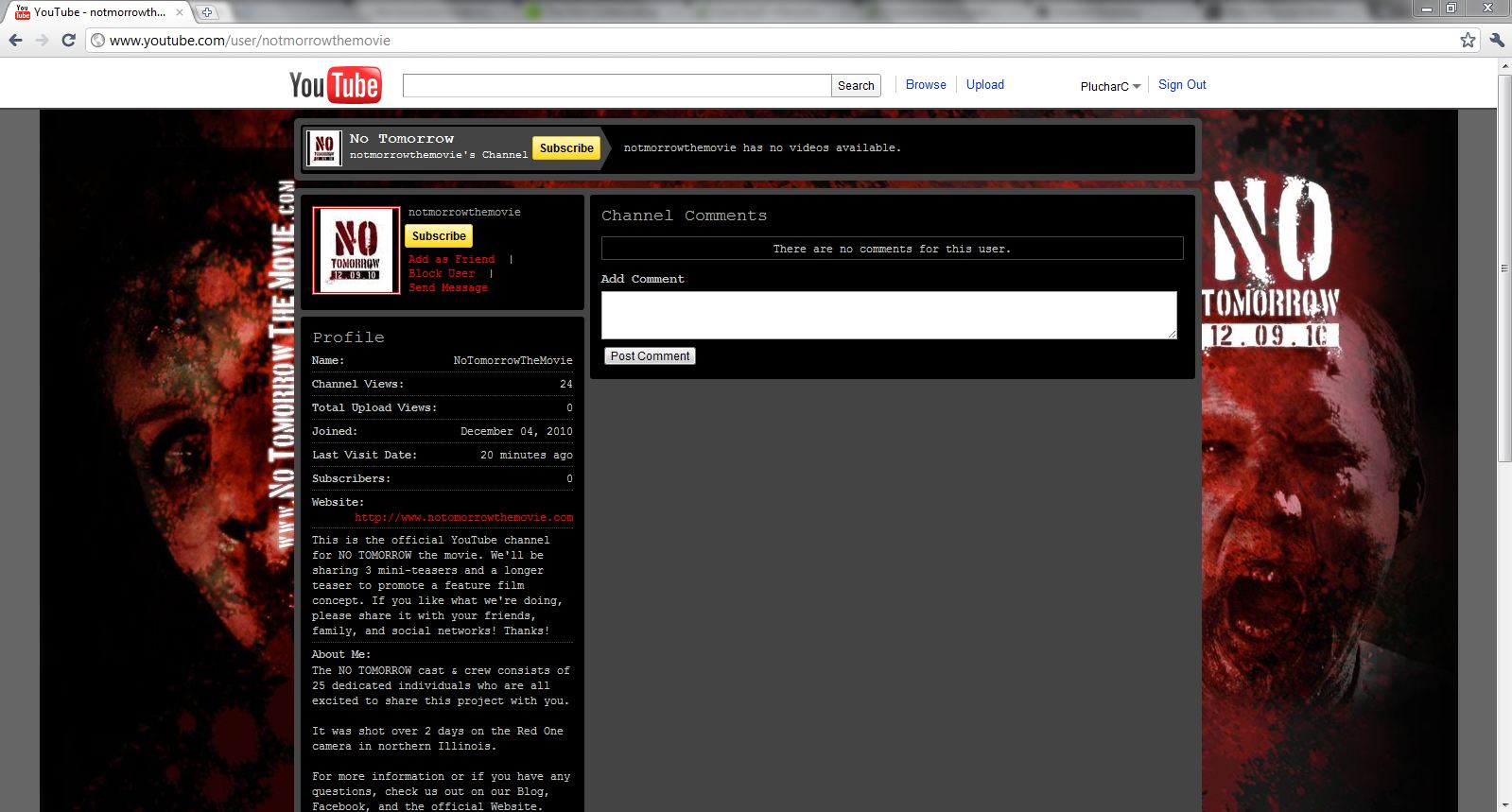Click the 'Profile' heading
The width and height of the screenshot is (1512, 812).
(x=349, y=337)
